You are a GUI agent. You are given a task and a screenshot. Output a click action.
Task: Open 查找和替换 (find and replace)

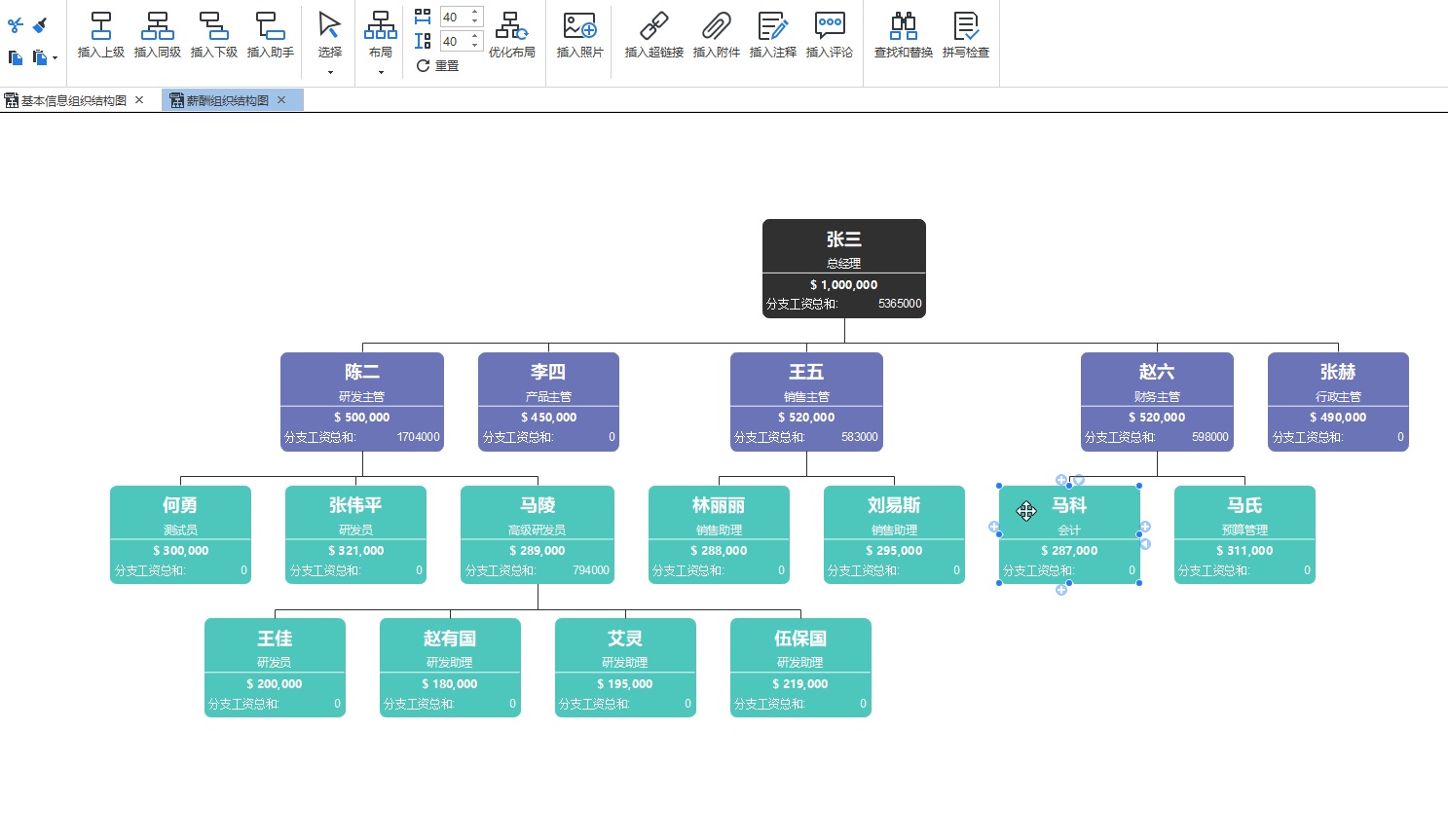pyautogui.click(x=904, y=25)
